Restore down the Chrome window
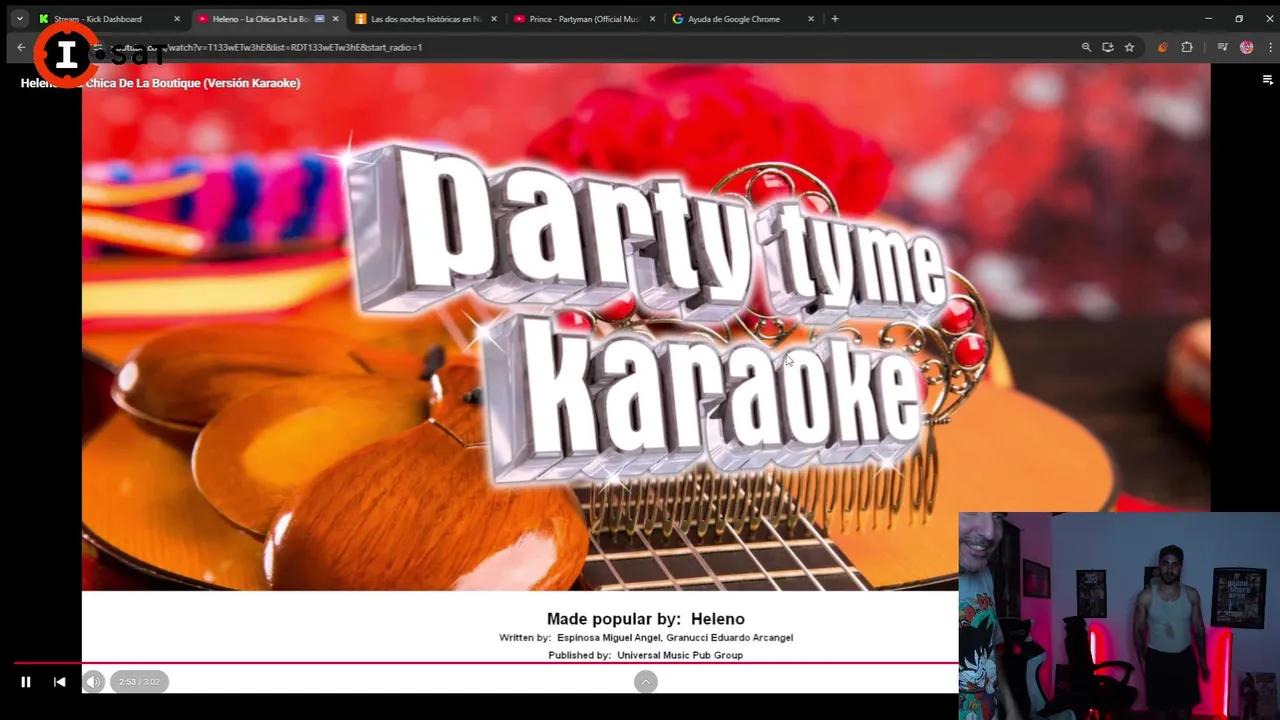 pos(1239,19)
